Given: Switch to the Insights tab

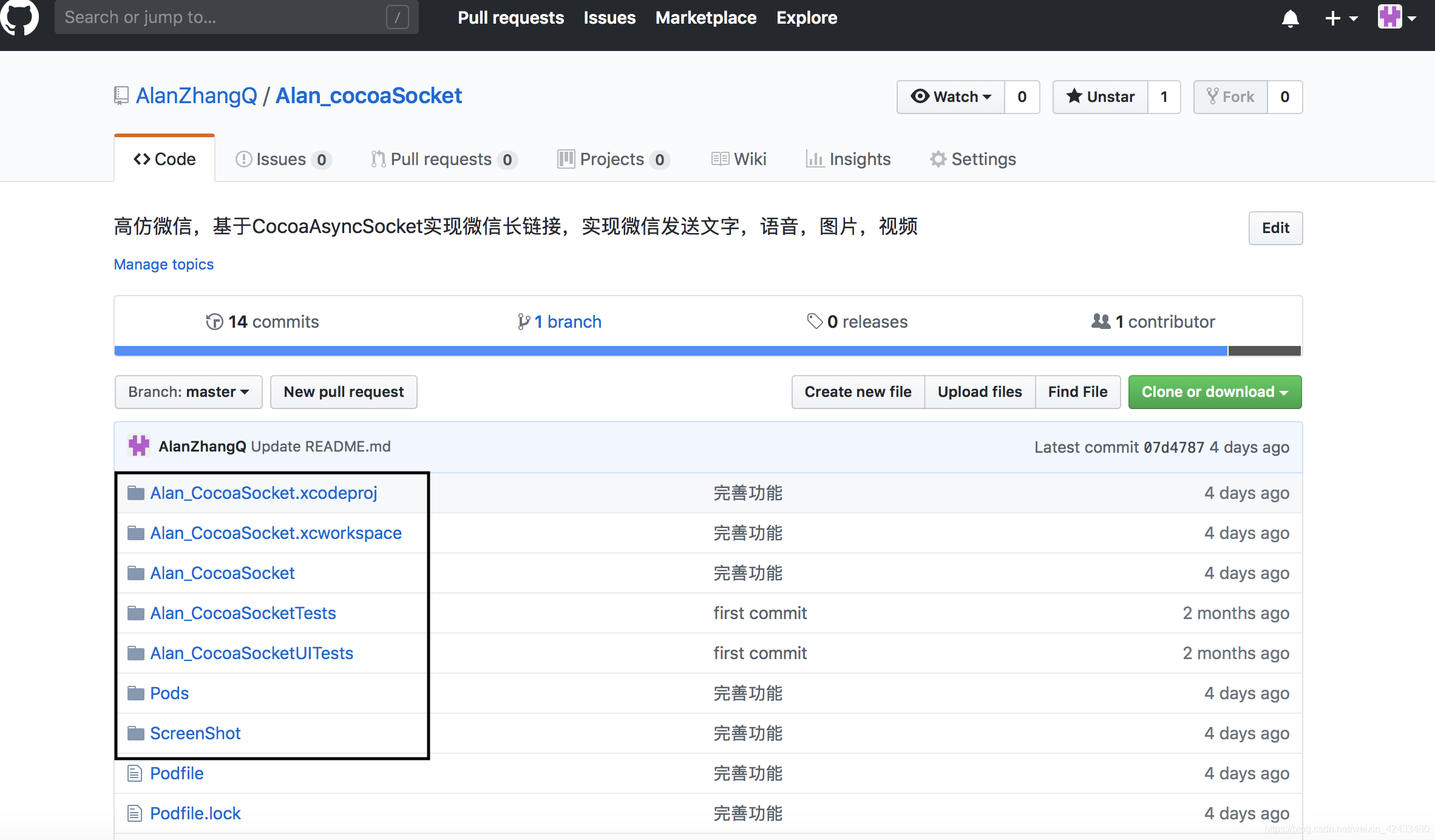Looking at the screenshot, I should point(848,159).
